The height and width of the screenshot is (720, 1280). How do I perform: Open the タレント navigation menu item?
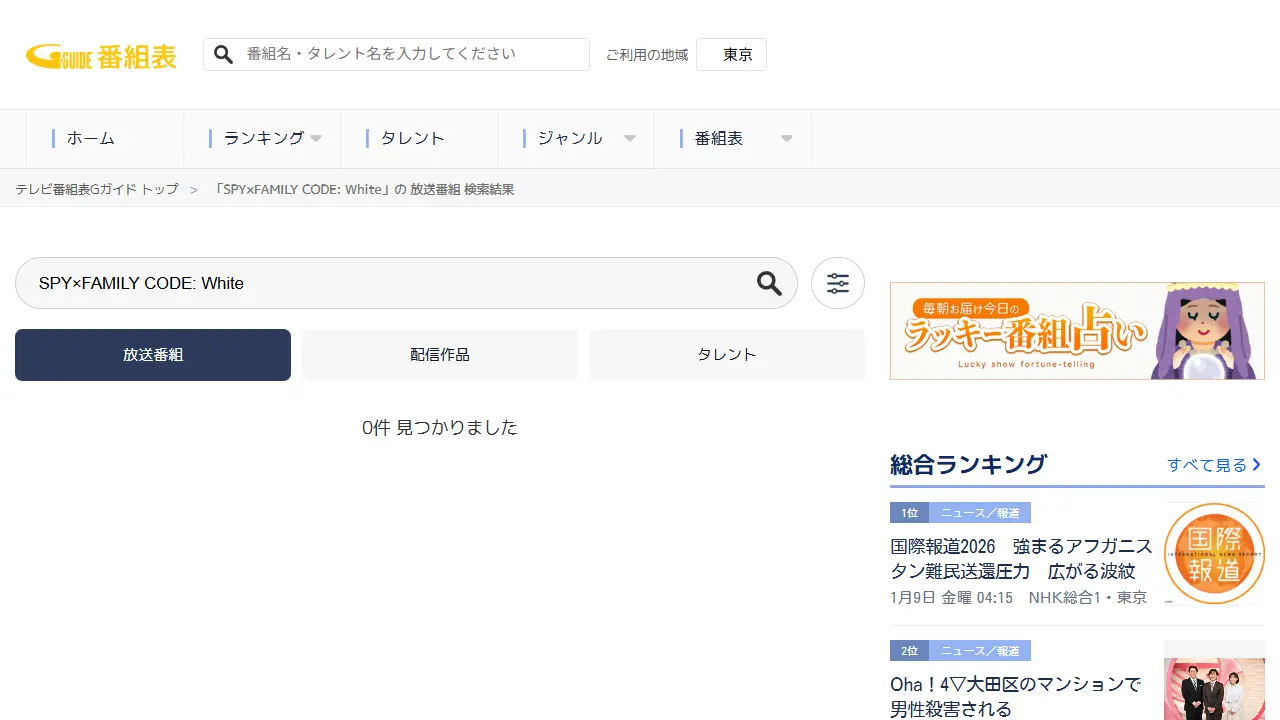tap(412, 139)
